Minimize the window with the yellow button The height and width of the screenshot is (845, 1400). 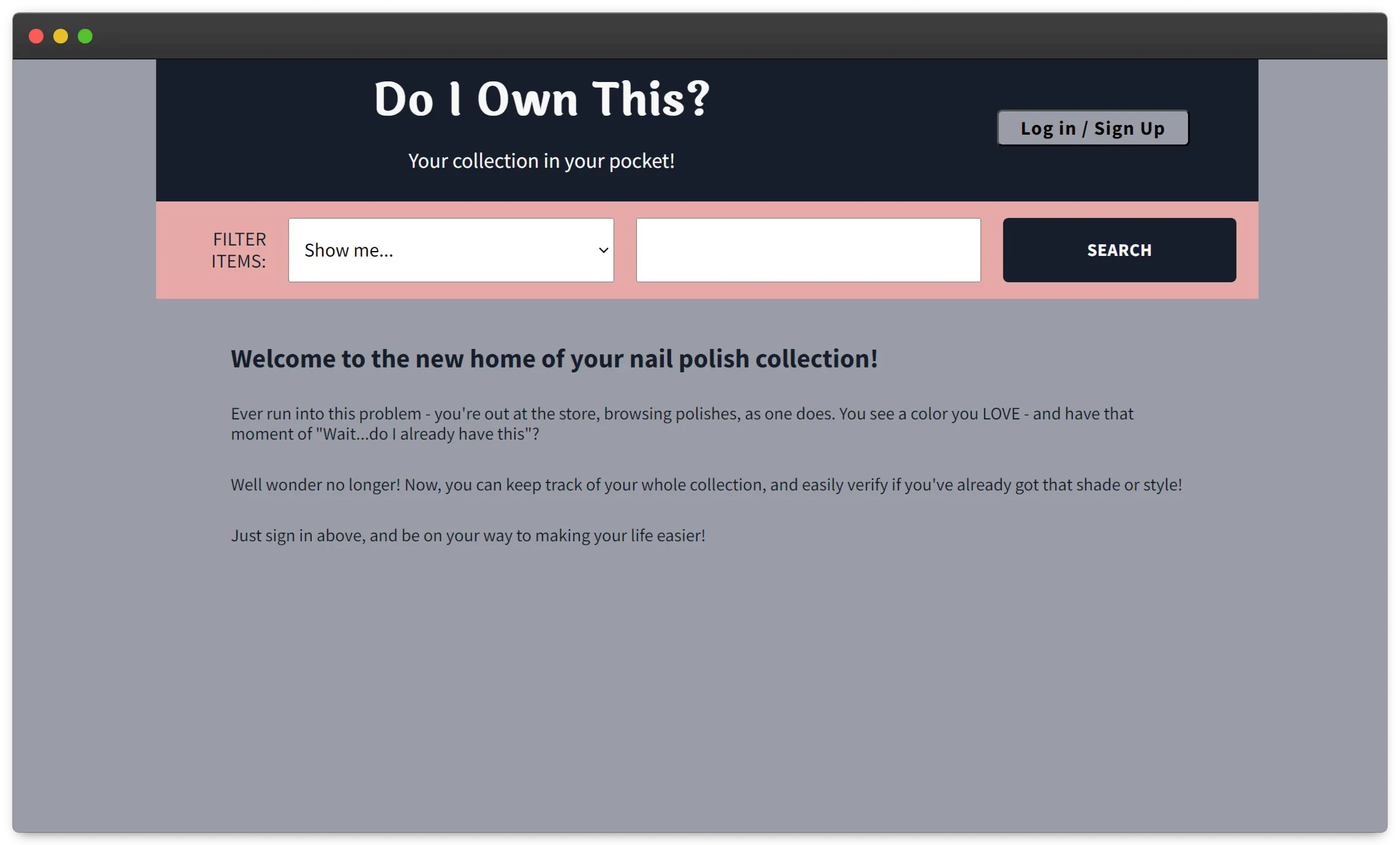61,36
